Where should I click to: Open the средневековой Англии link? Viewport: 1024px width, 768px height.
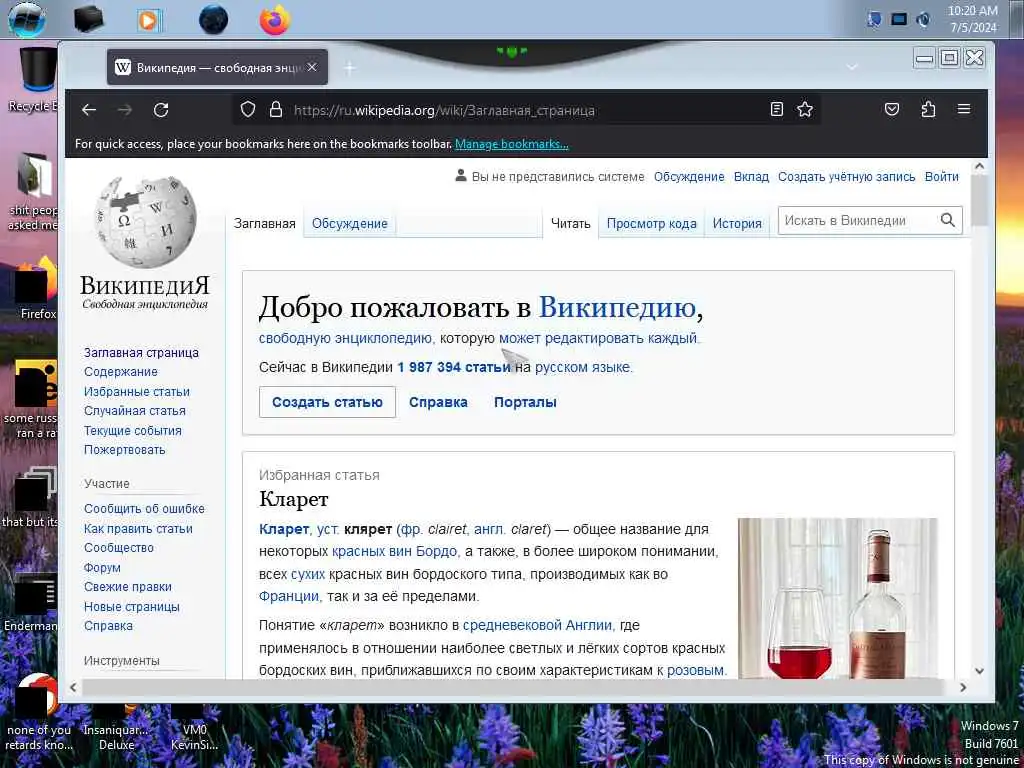pyautogui.click(x=538, y=625)
